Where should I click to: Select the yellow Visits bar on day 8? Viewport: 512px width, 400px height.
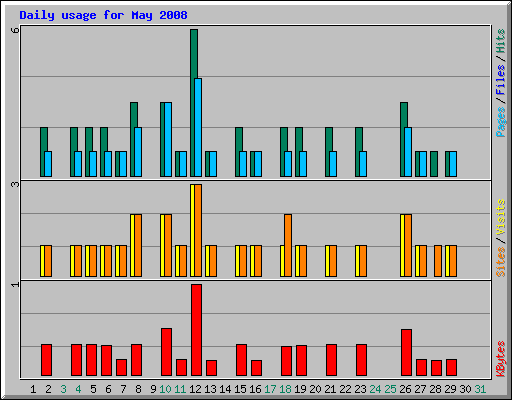click(x=132, y=245)
